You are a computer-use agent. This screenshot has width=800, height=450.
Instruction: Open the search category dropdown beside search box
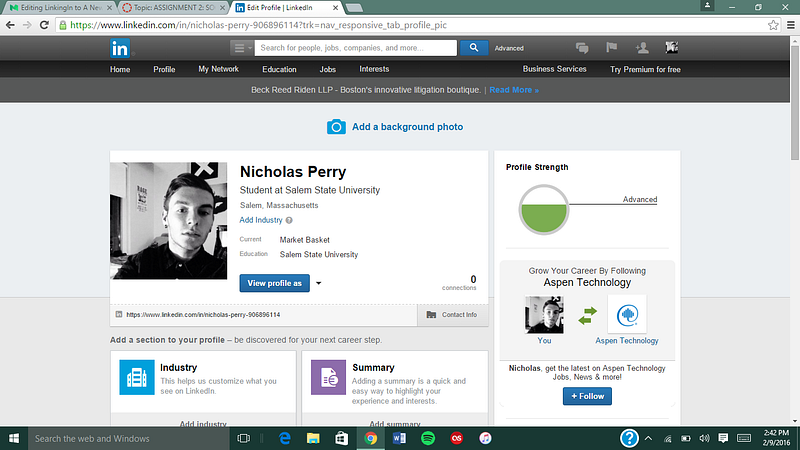(241, 48)
